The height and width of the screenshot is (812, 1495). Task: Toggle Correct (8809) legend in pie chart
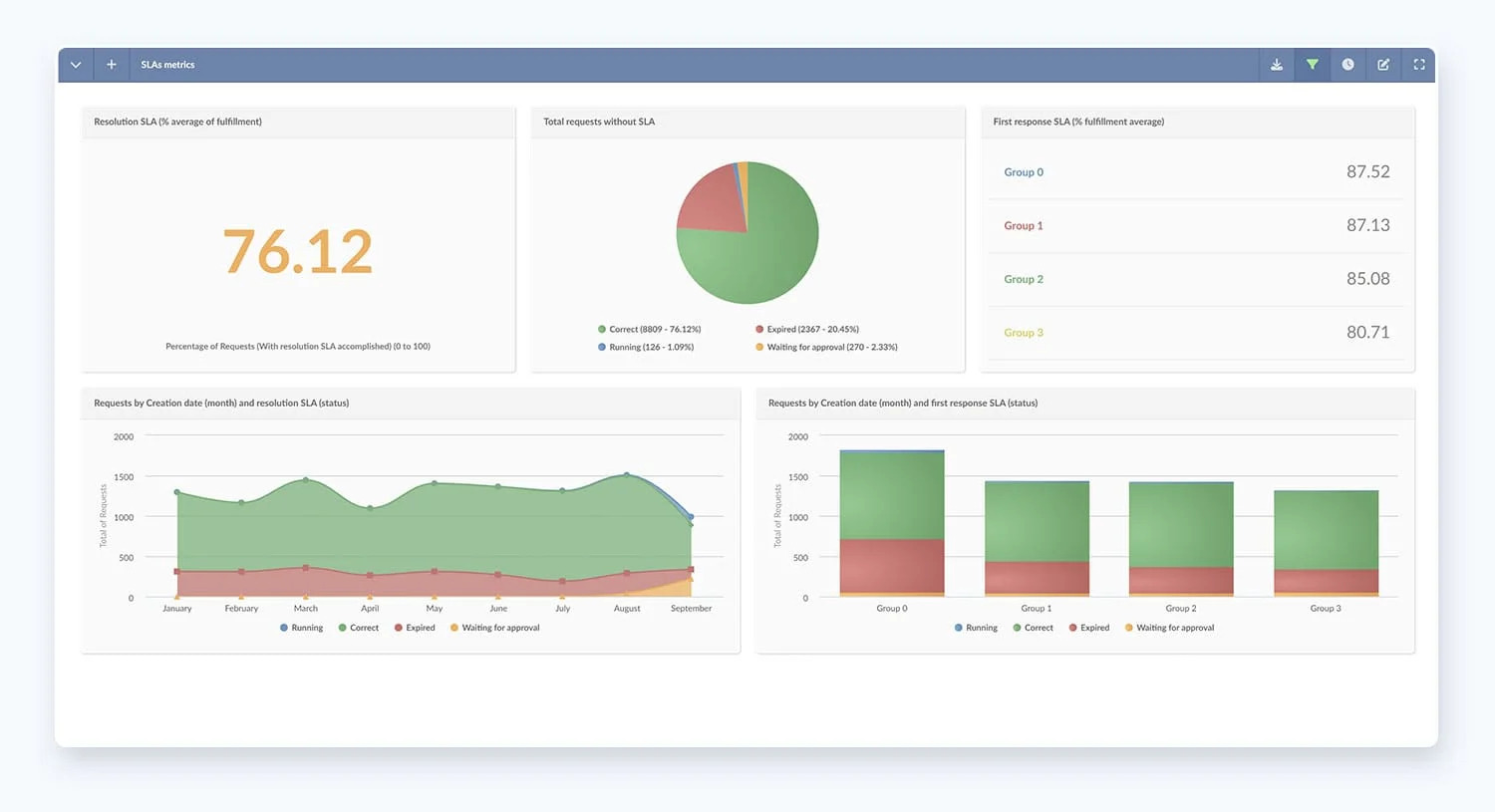coord(649,329)
